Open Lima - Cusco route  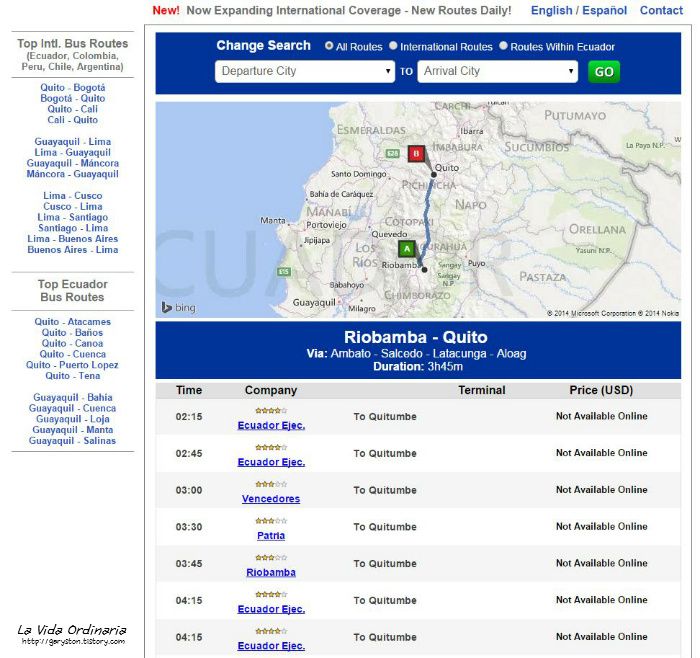click(x=73, y=196)
